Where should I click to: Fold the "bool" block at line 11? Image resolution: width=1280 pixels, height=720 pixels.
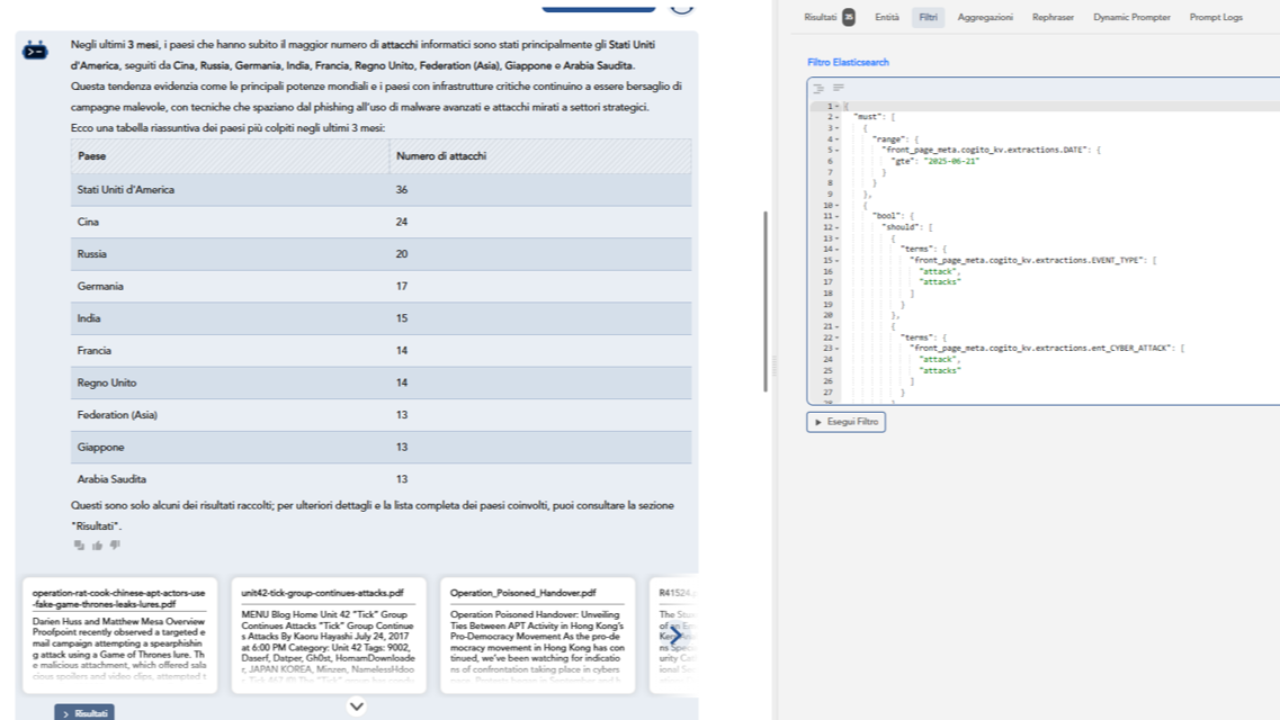838,216
